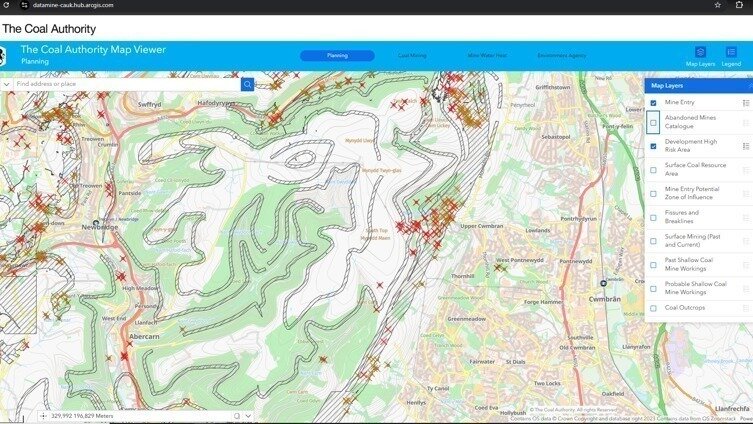Viewport: 753px width, 424px height.
Task: Expand the search source dropdown arrow
Action: tap(7, 85)
